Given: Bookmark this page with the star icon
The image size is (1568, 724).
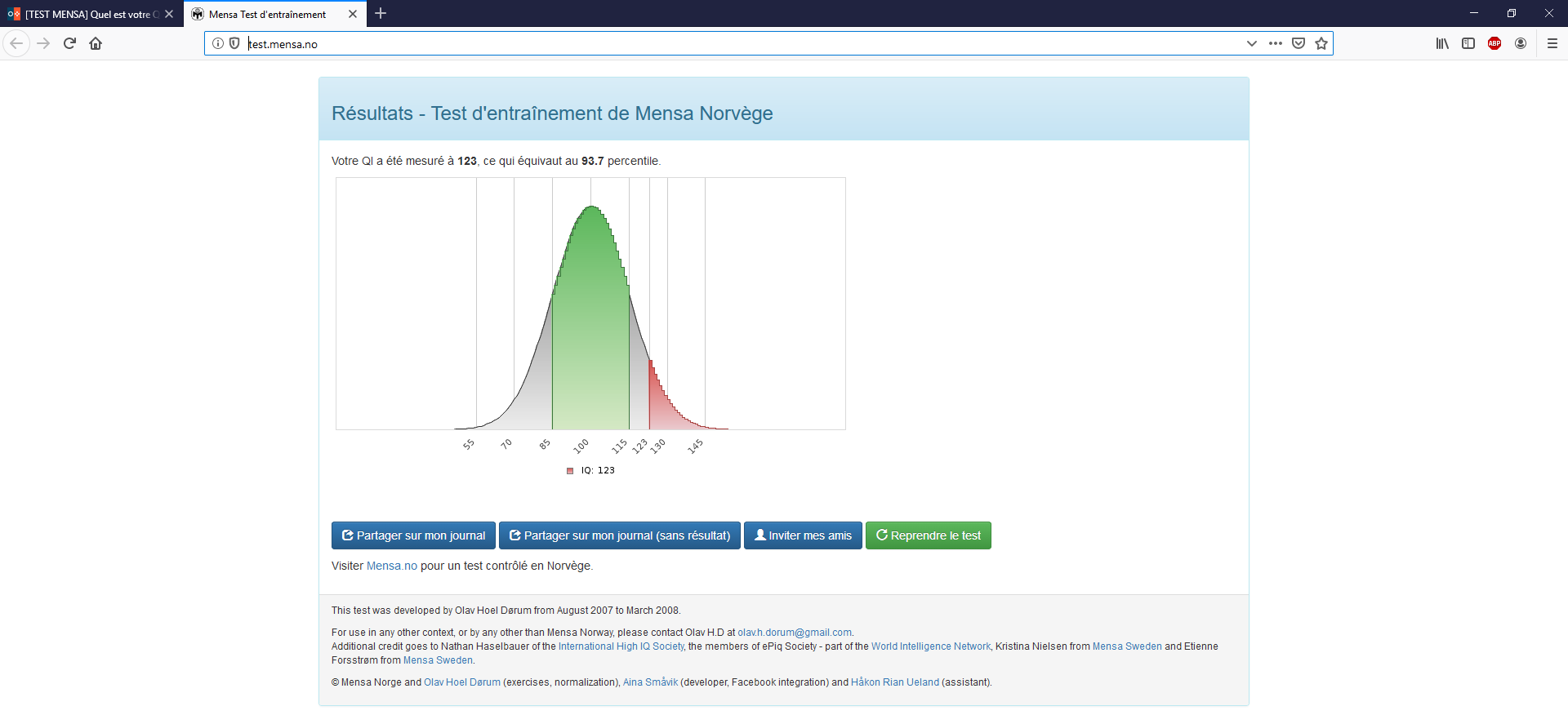Looking at the screenshot, I should pyautogui.click(x=1321, y=43).
